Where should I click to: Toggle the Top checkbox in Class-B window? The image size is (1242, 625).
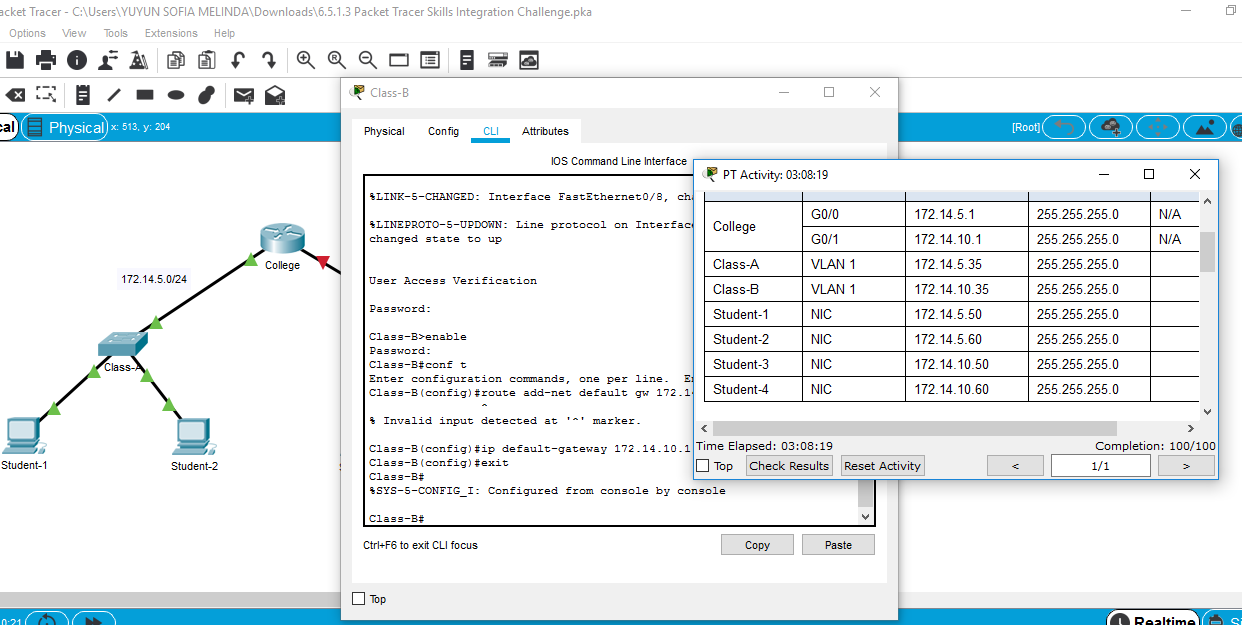[x=359, y=599]
